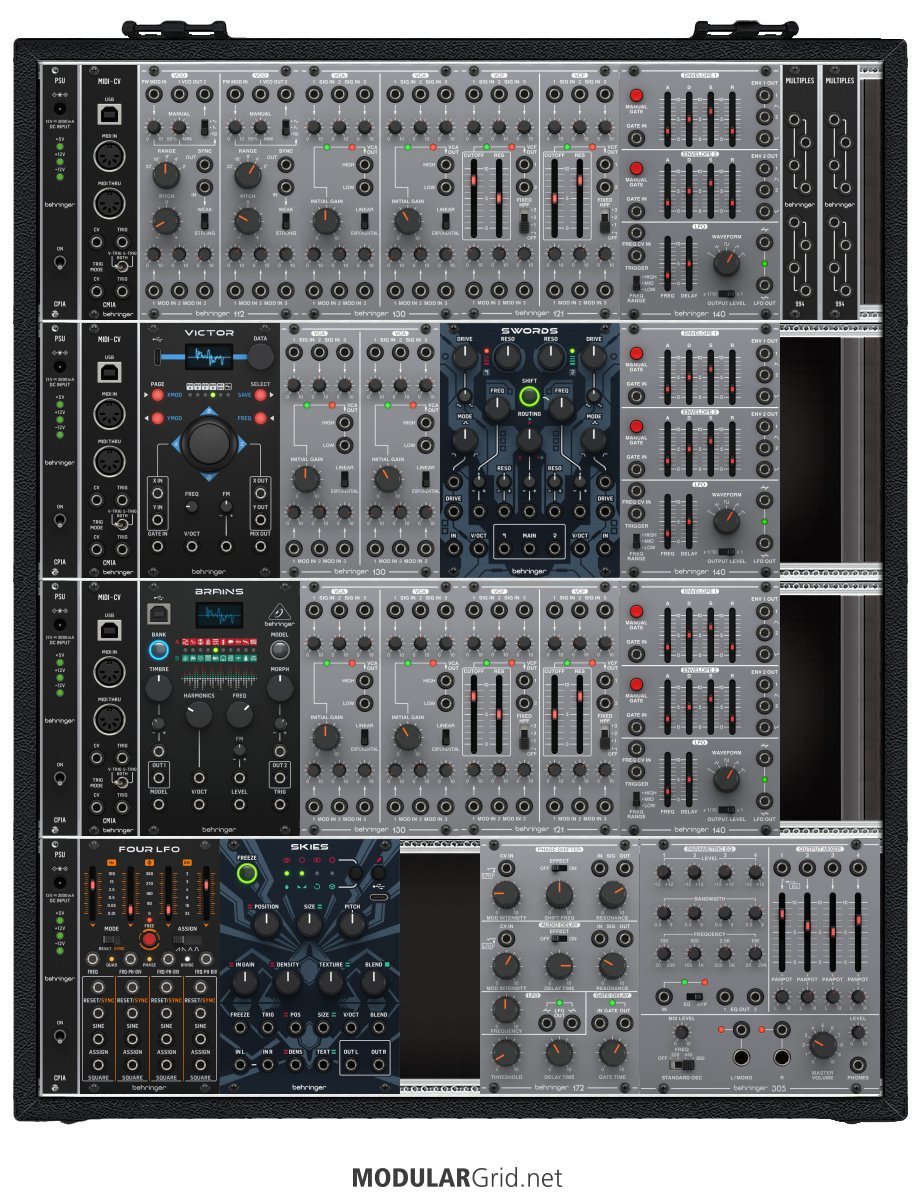Click the first fader on Four LFO
915x1199 pixels.
point(94,893)
